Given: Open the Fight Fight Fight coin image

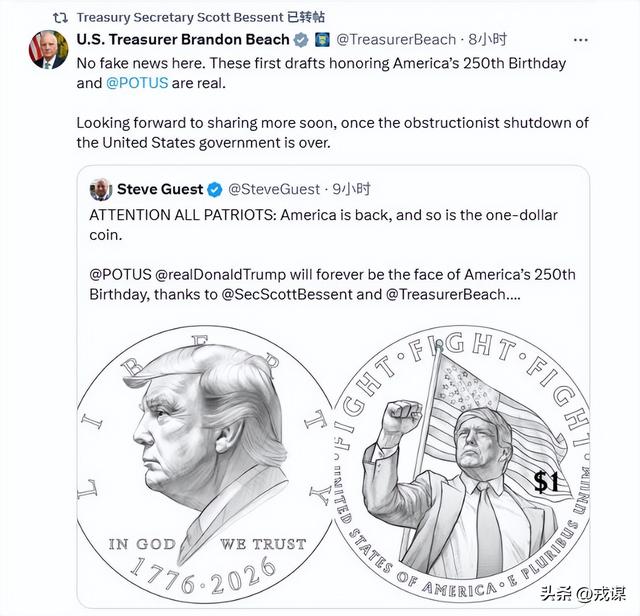Looking at the screenshot, I should (461, 465).
